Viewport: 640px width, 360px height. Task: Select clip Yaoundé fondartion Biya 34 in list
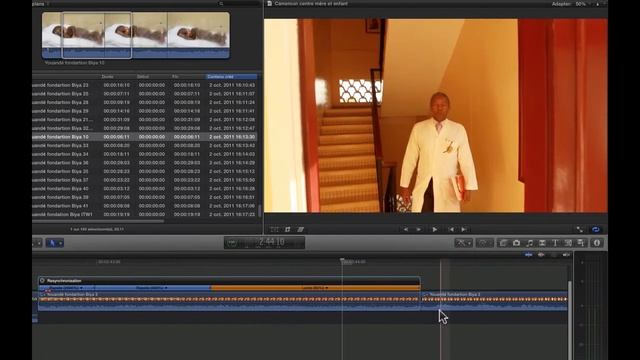[145, 154]
